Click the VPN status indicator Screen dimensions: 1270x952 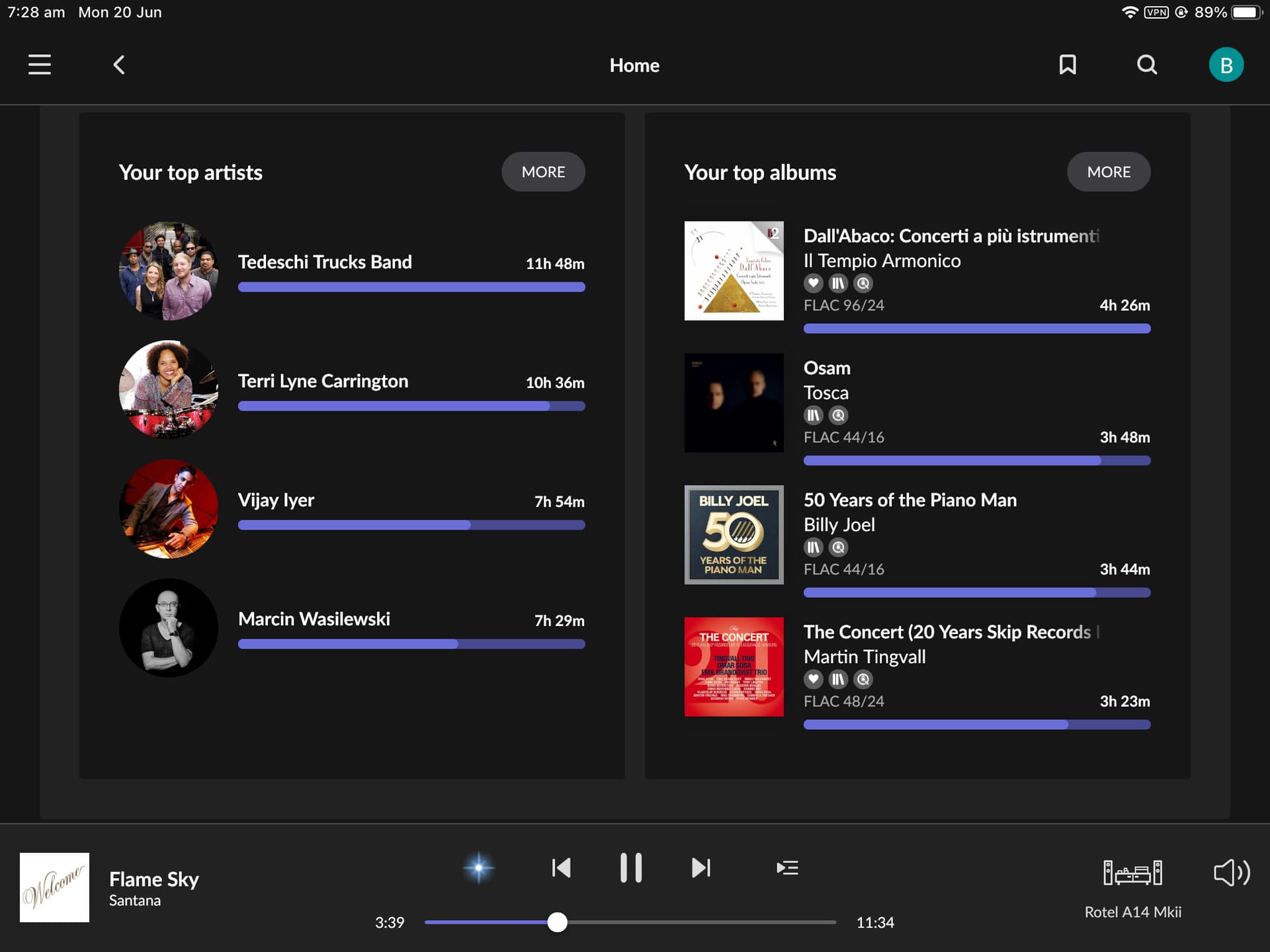[x=1156, y=12]
